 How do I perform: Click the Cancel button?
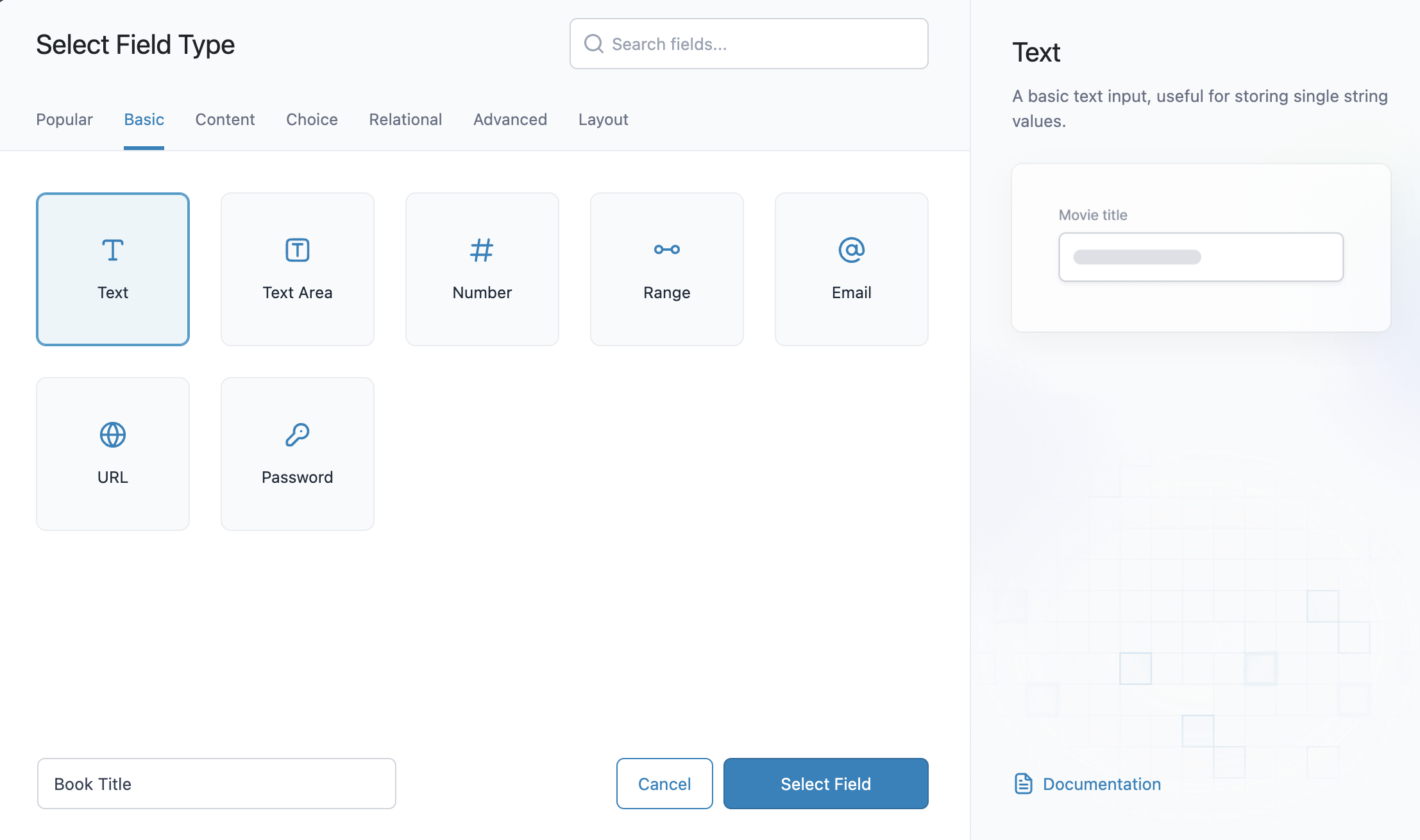664,784
